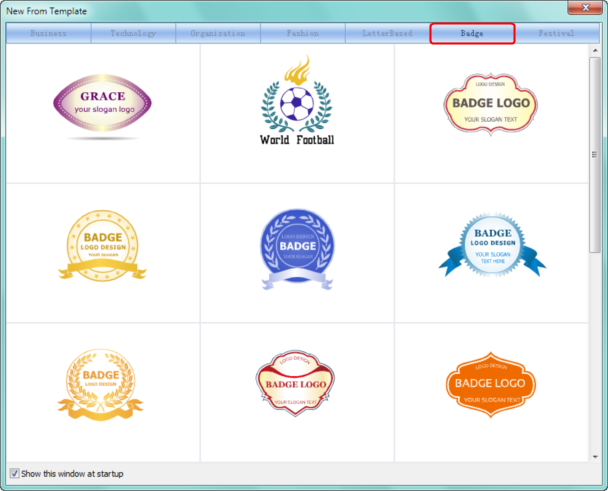Switch to the Festival tab

[x=556, y=33]
